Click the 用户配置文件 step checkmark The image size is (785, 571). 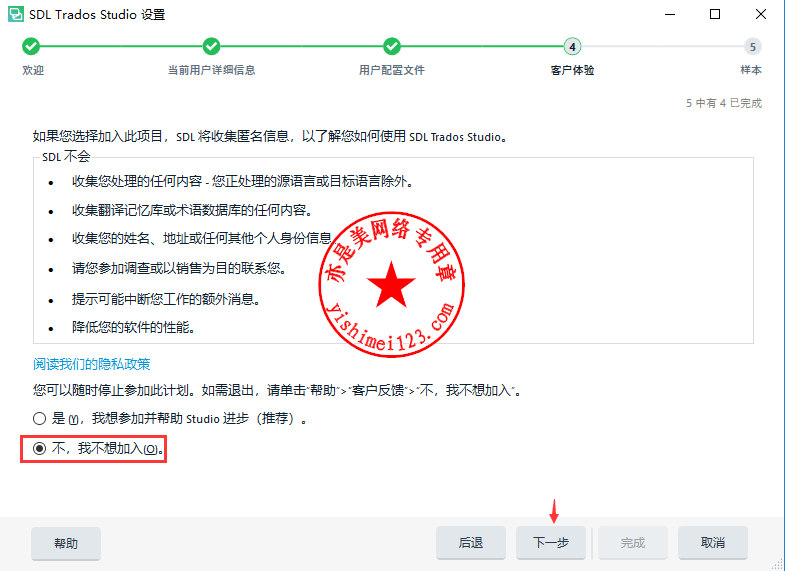tap(392, 47)
